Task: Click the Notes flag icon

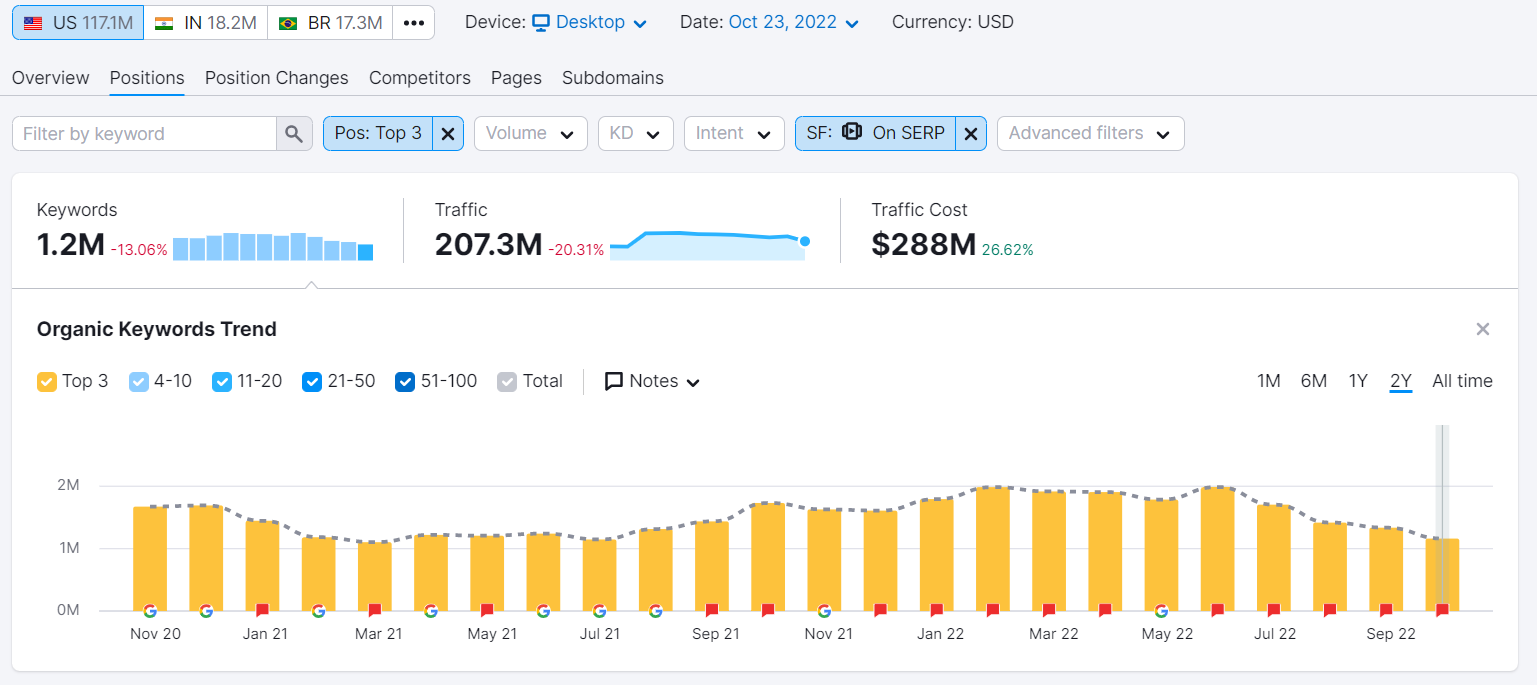Action: click(614, 381)
